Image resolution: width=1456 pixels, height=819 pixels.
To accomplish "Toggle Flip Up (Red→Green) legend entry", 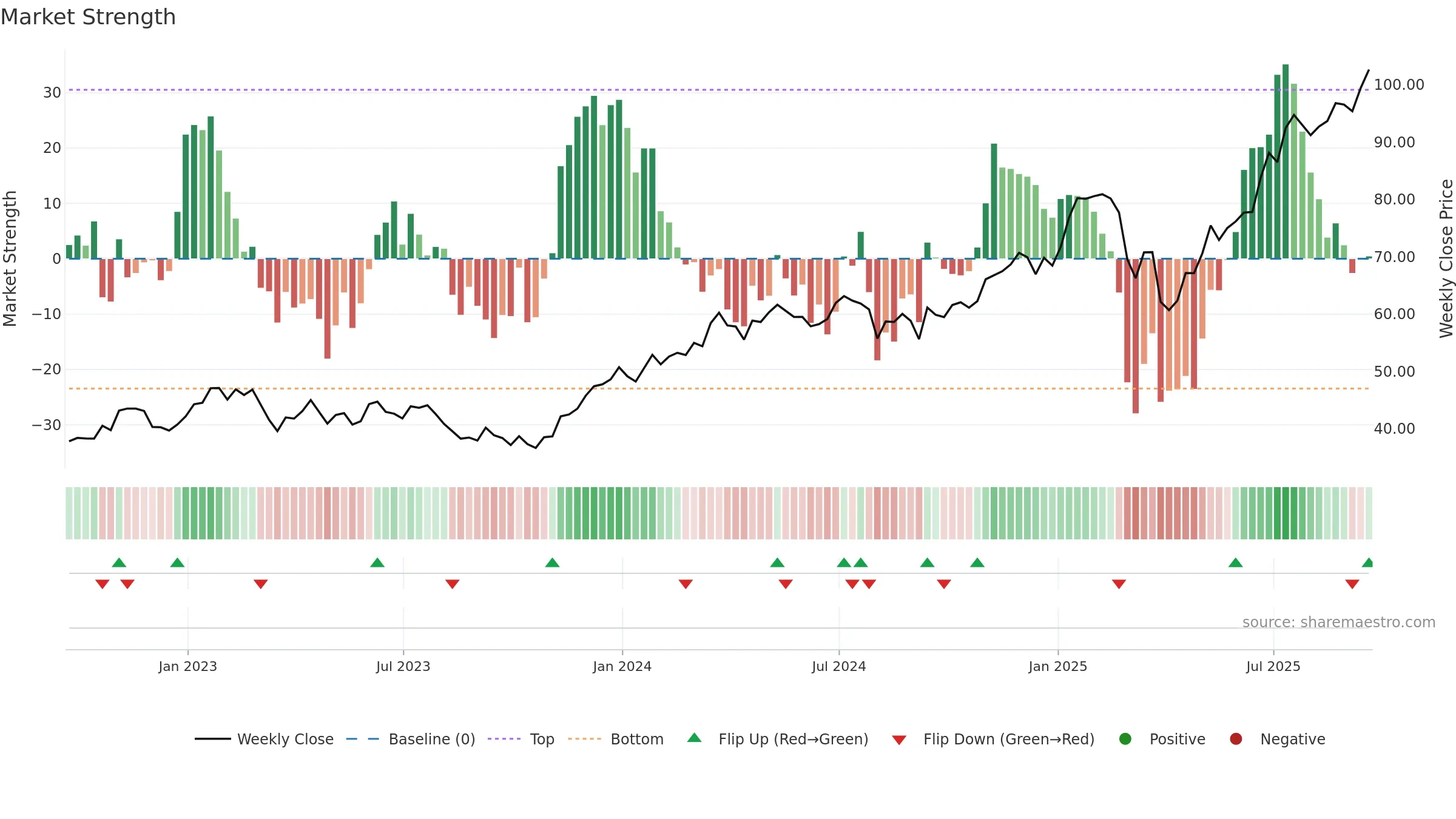I will 778,739.
